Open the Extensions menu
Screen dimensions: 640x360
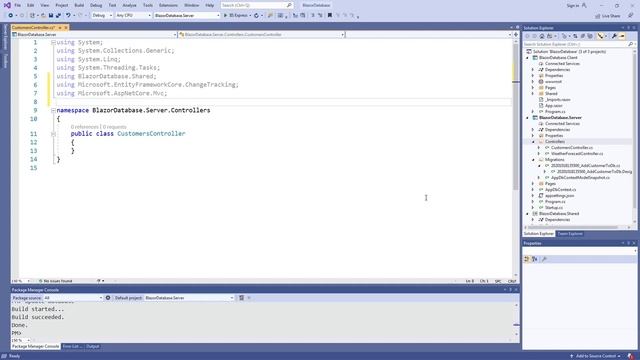168,5
